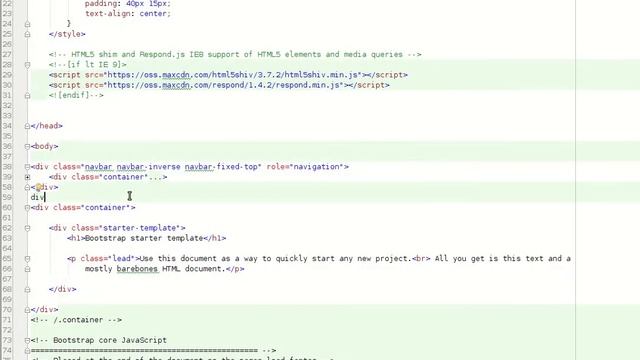Click the <br> tag in paragraph
The width and height of the screenshot is (640, 360).
(421, 258)
